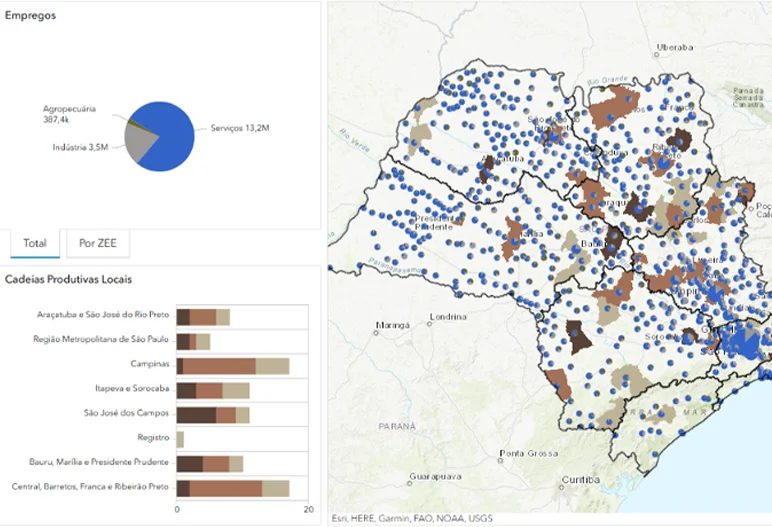Switch to the Total tab
The width and height of the screenshot is (772, 527).
(35, 243)
